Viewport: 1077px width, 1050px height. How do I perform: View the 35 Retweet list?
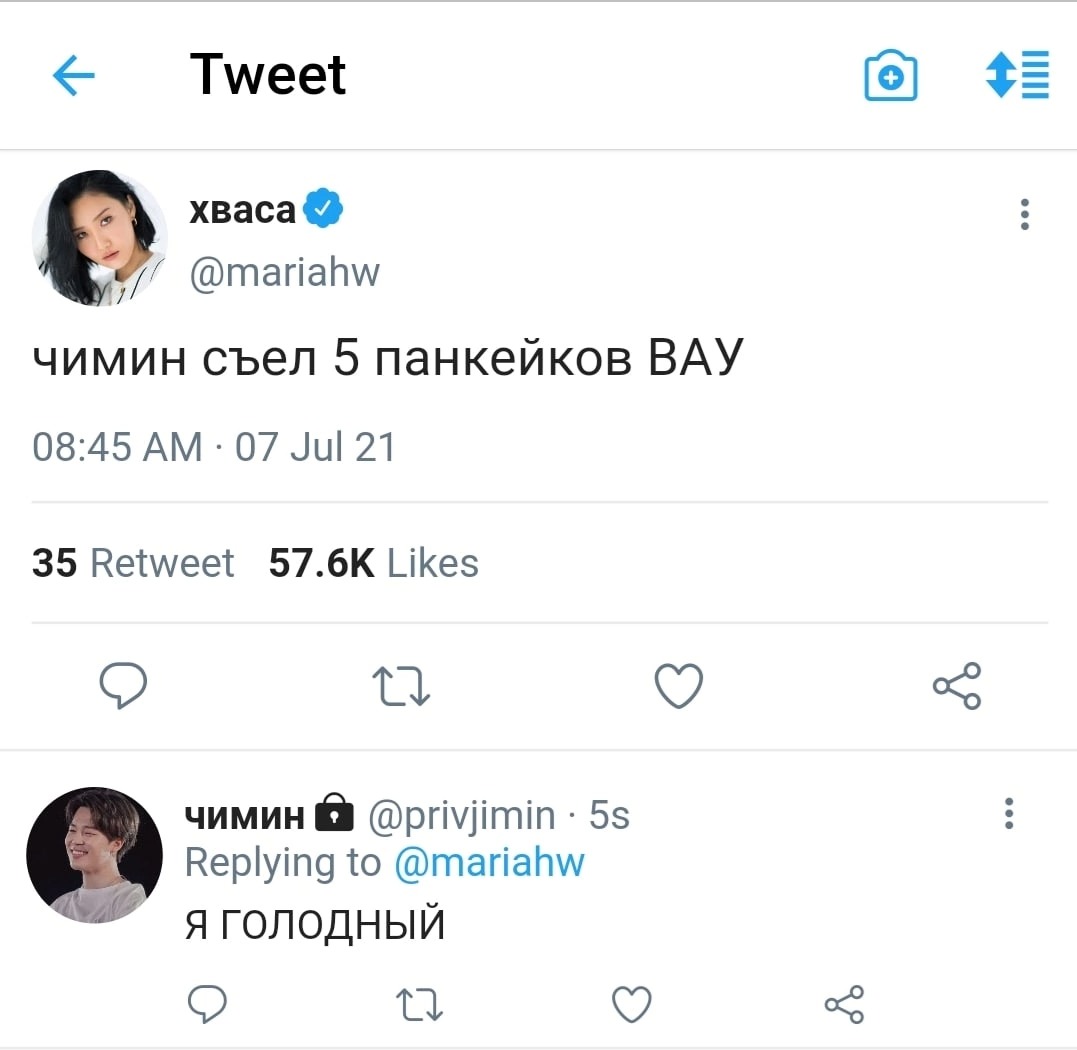click(x=133, y=563)
